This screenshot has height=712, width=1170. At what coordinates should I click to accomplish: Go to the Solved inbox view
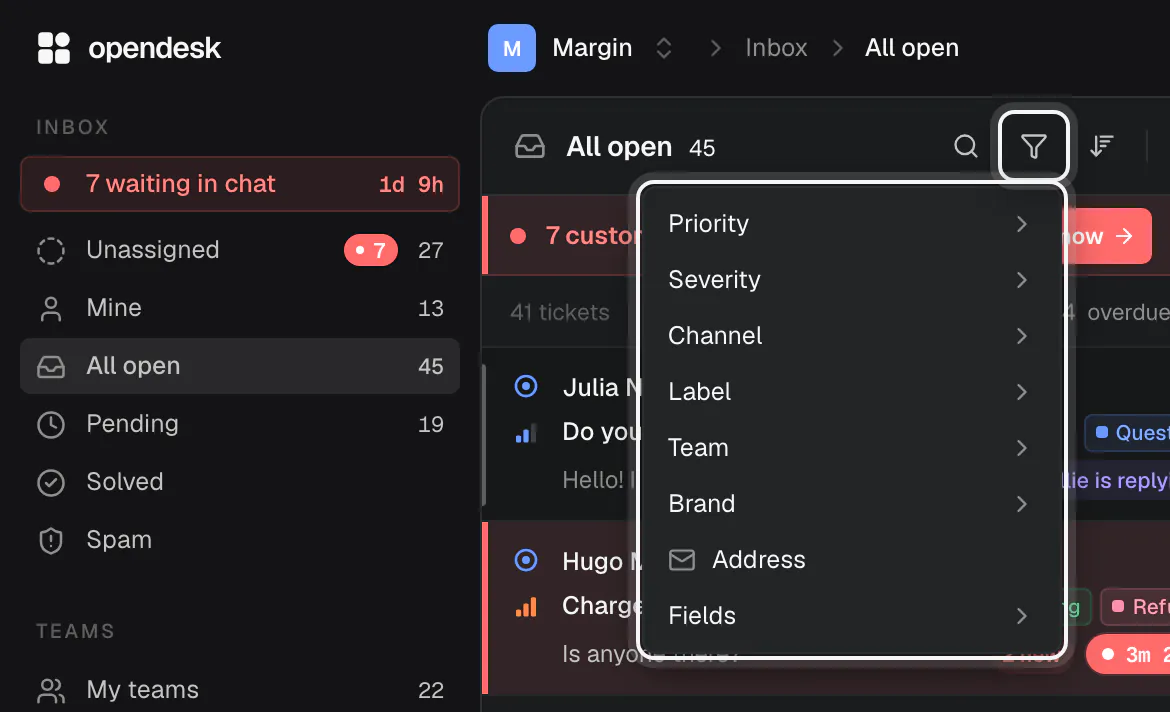(x=240, y=483)
